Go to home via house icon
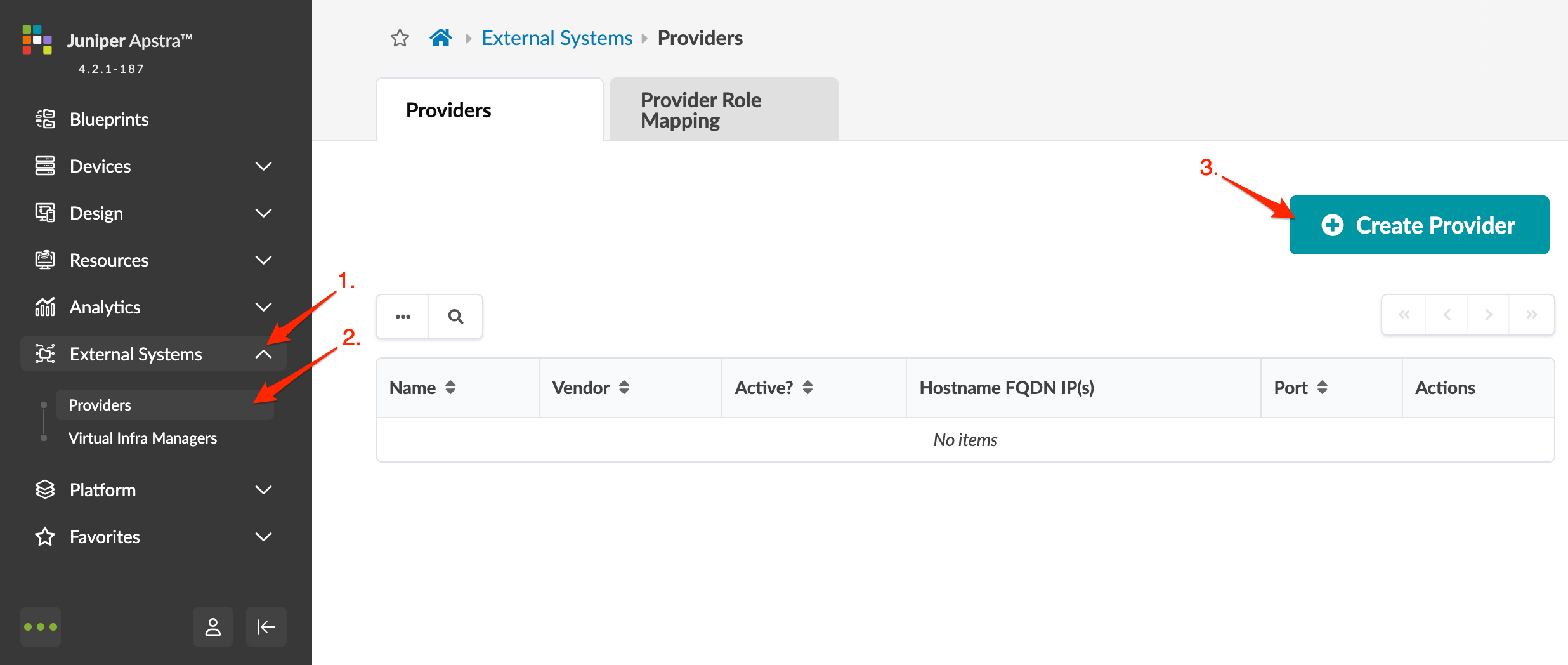This screenshot has height=665, width=1568. click(441, 38)
